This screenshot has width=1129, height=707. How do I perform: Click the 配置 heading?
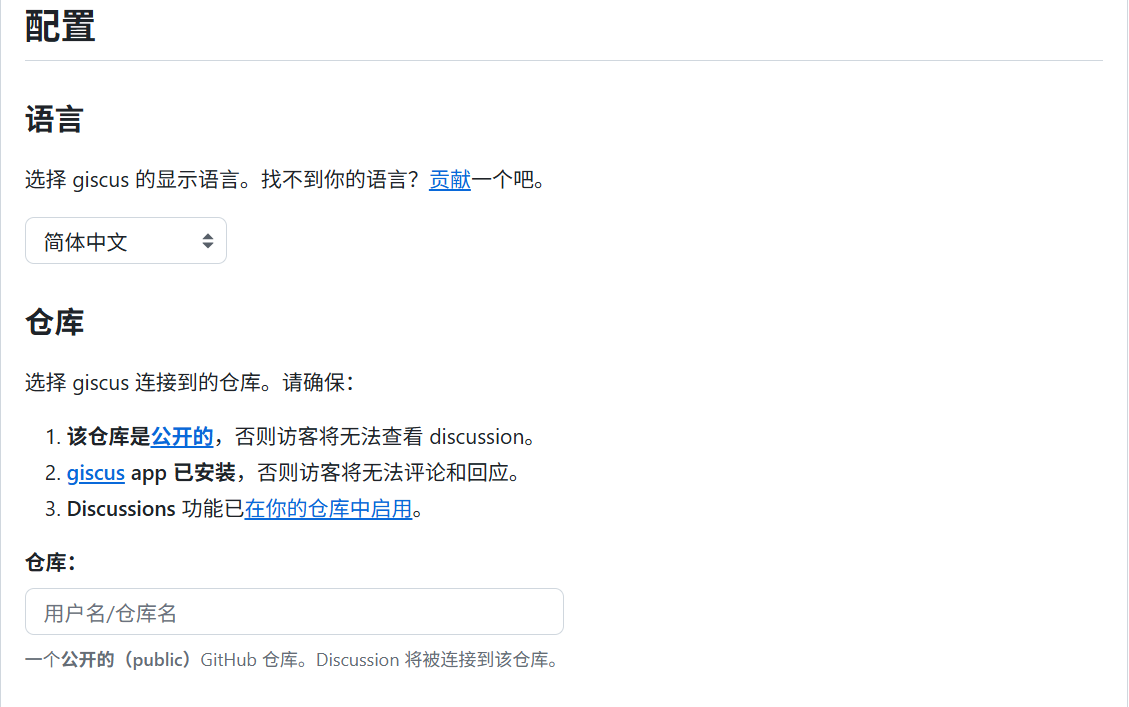[x=60, y=26]
